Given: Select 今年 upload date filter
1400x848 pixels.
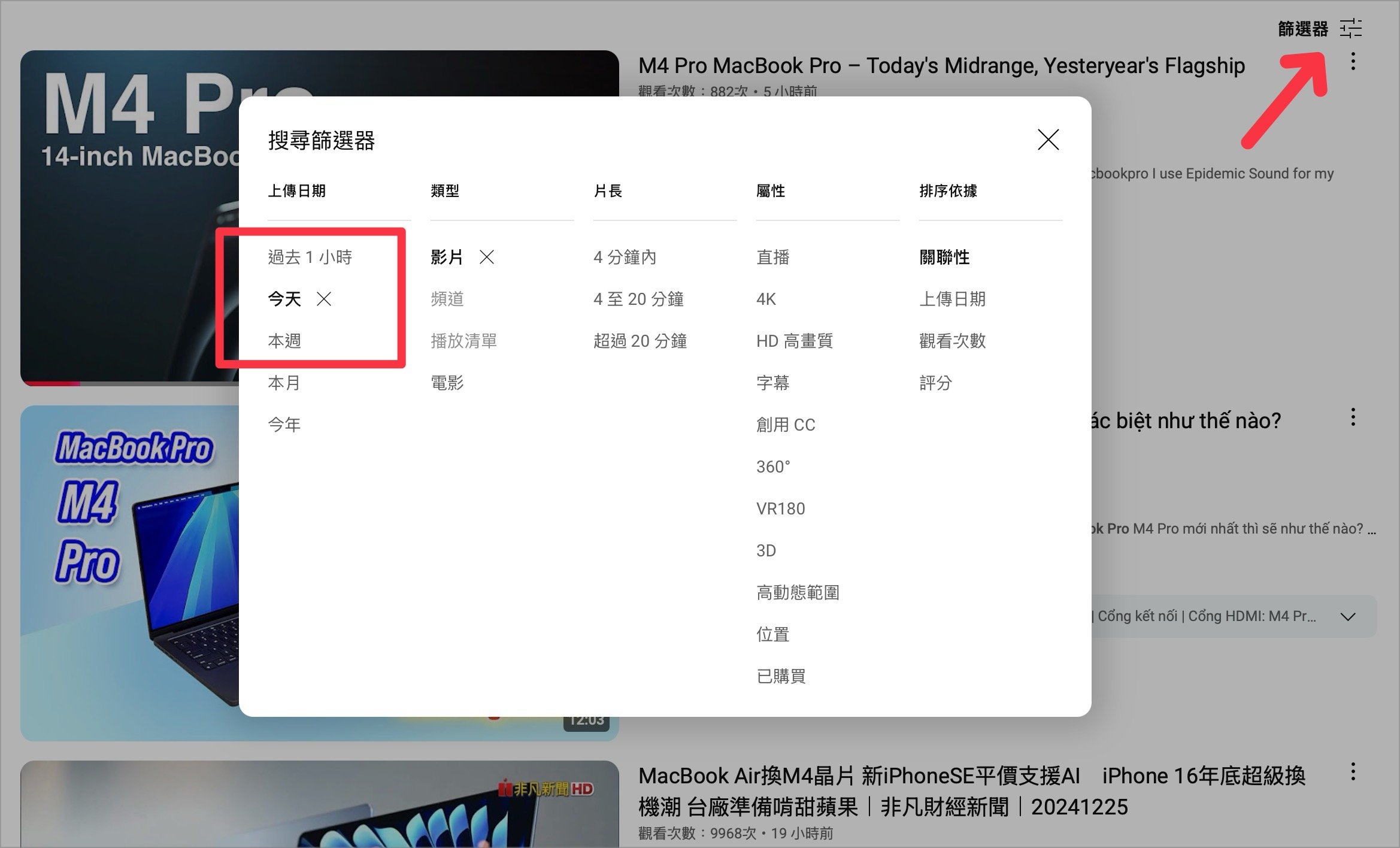Looking at the screenshot, I should pos(284,425).
